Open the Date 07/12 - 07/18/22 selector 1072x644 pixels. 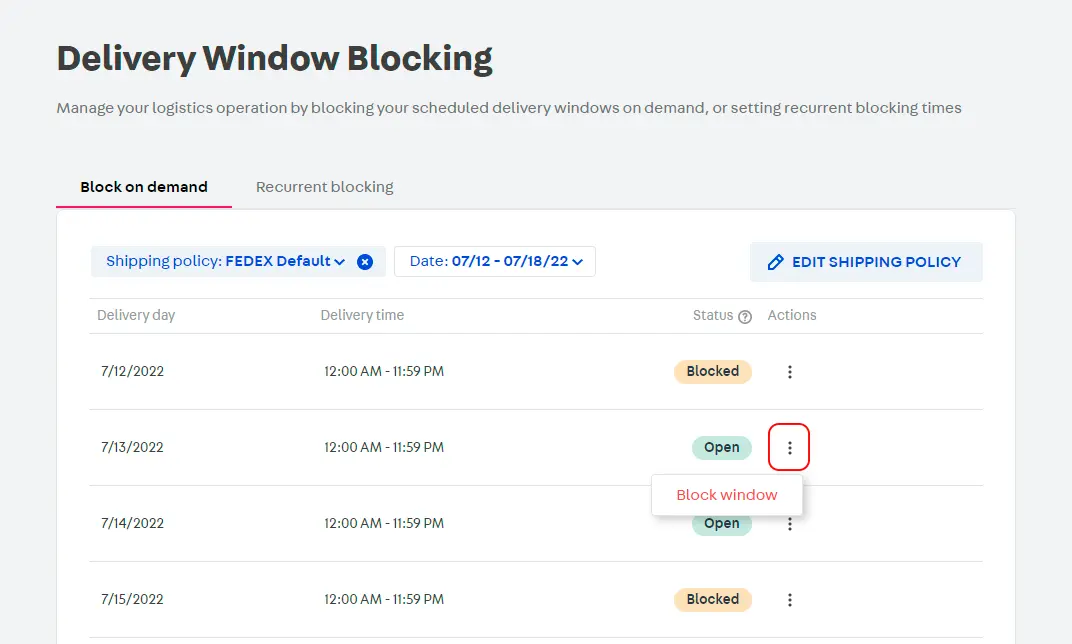[494, 261]
